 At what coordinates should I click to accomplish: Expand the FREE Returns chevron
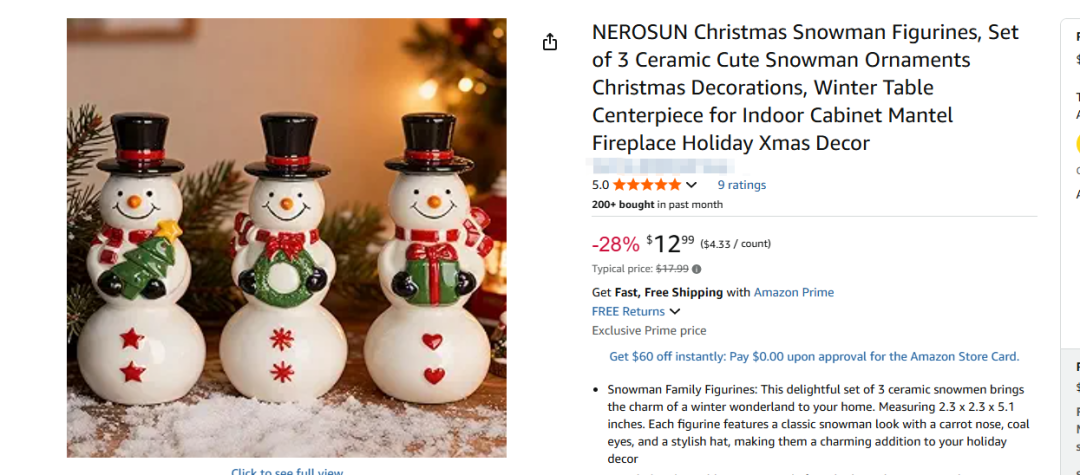(674, 312)
